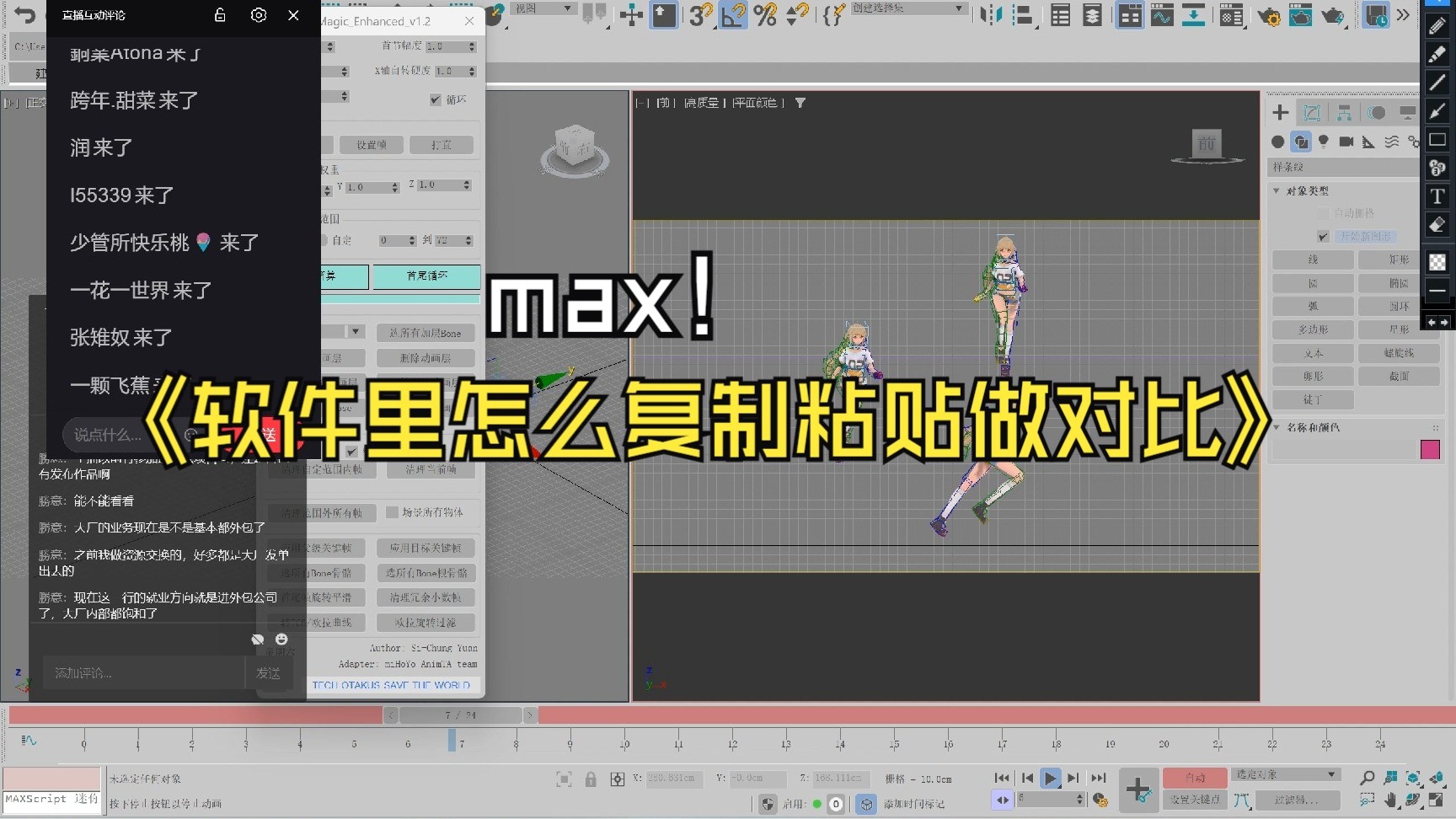Open the Rendered Frame Window icon

tap(1300, 15)
